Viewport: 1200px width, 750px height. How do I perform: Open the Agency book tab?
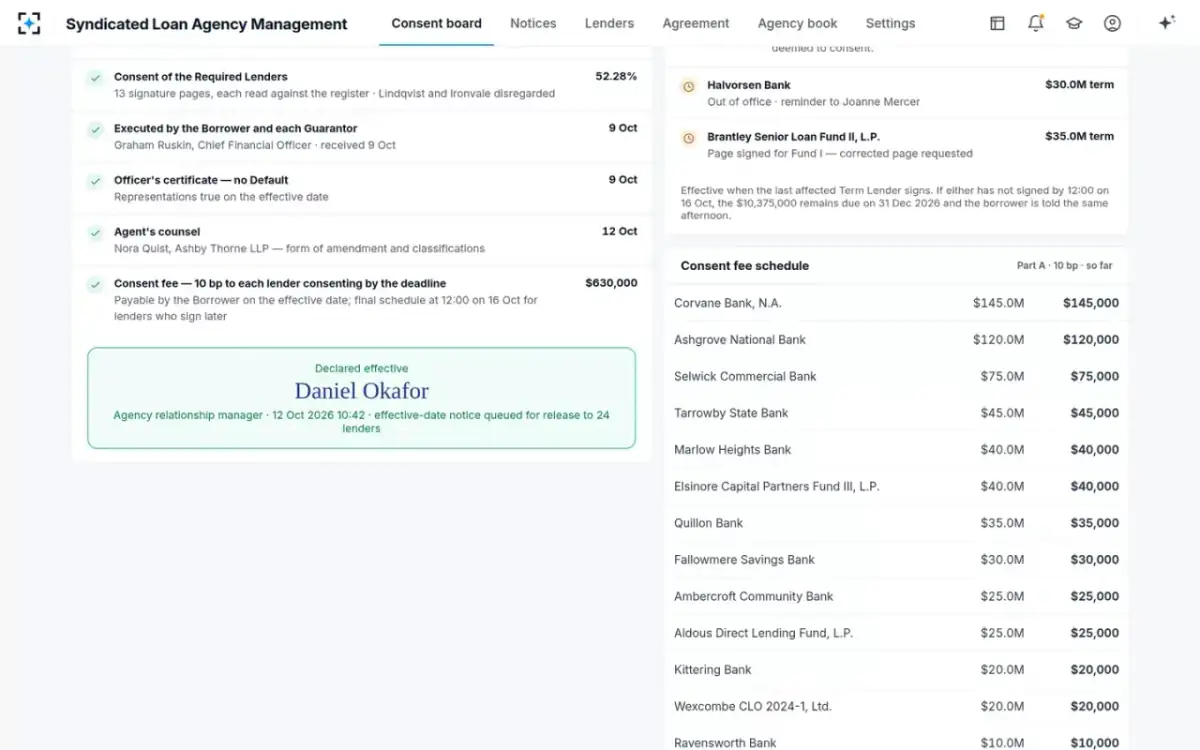tap(798, 23)
